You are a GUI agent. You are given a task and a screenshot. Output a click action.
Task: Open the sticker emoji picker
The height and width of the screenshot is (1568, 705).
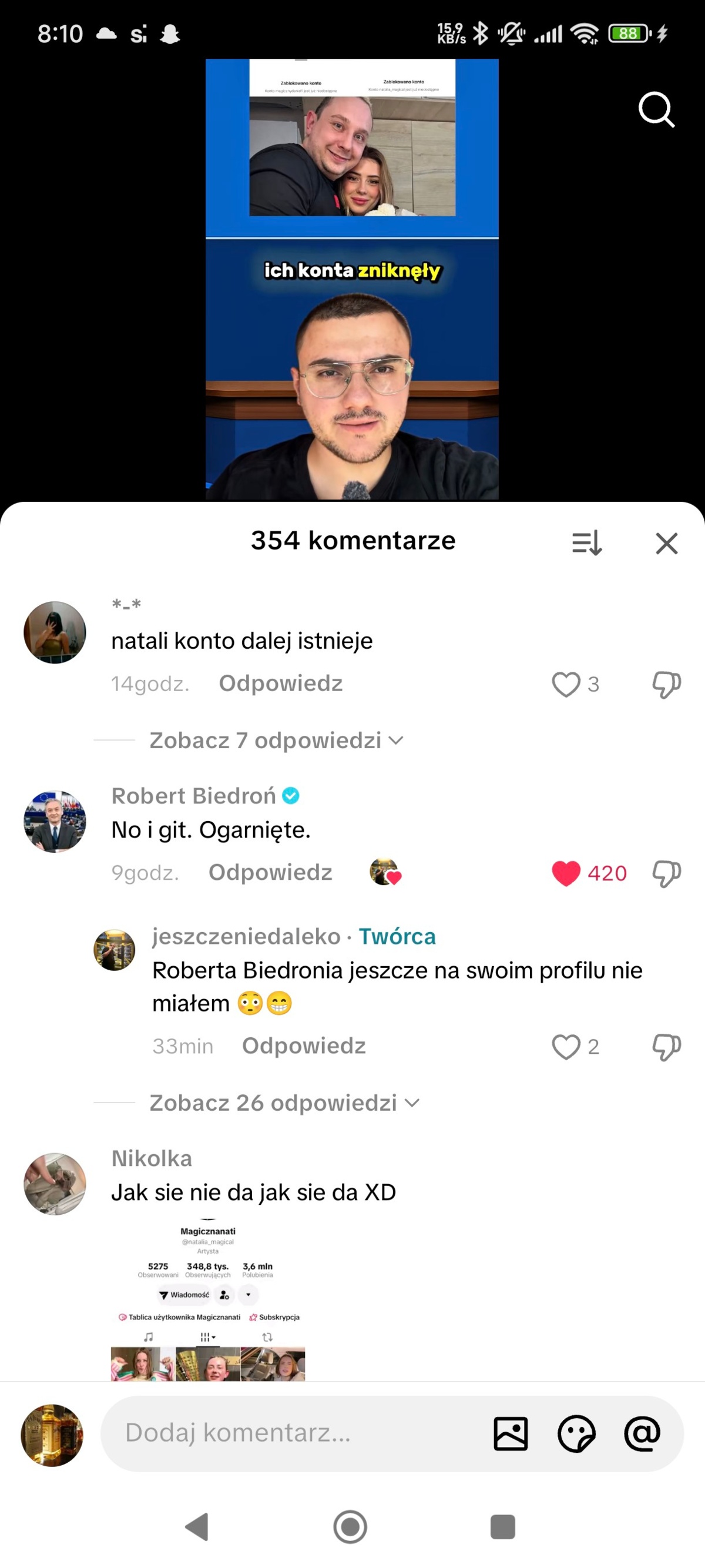576,1433
